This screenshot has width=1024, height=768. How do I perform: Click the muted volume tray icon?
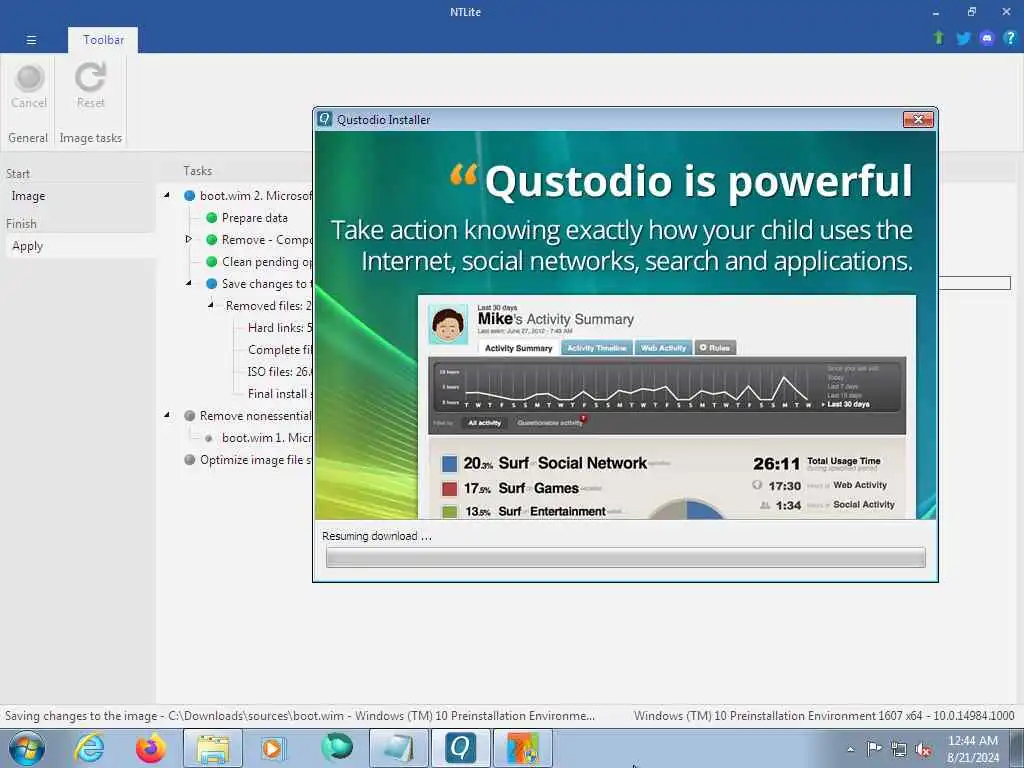point(923,749)
